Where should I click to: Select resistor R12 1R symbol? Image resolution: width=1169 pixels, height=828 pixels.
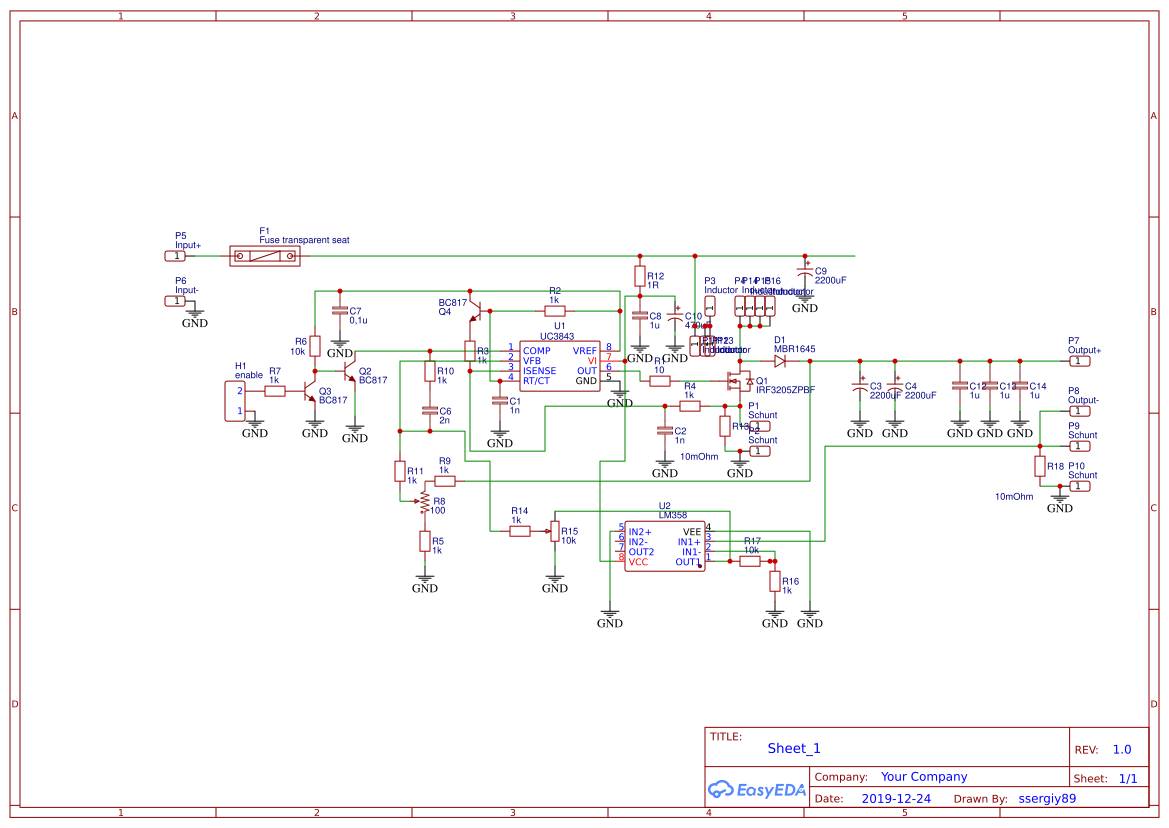pos(641,274)
